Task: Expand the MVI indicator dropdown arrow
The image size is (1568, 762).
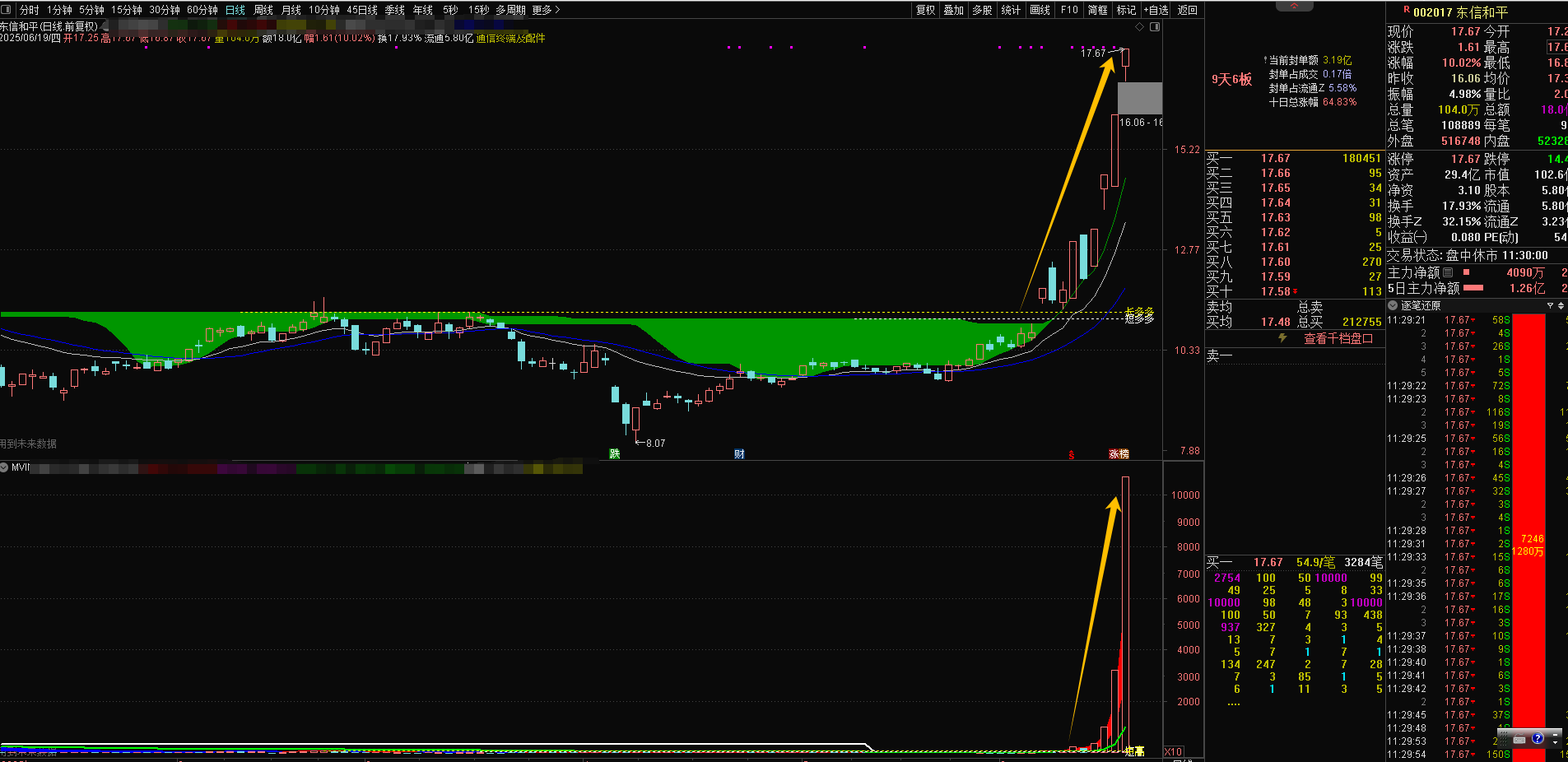Action: coord(4,467)
